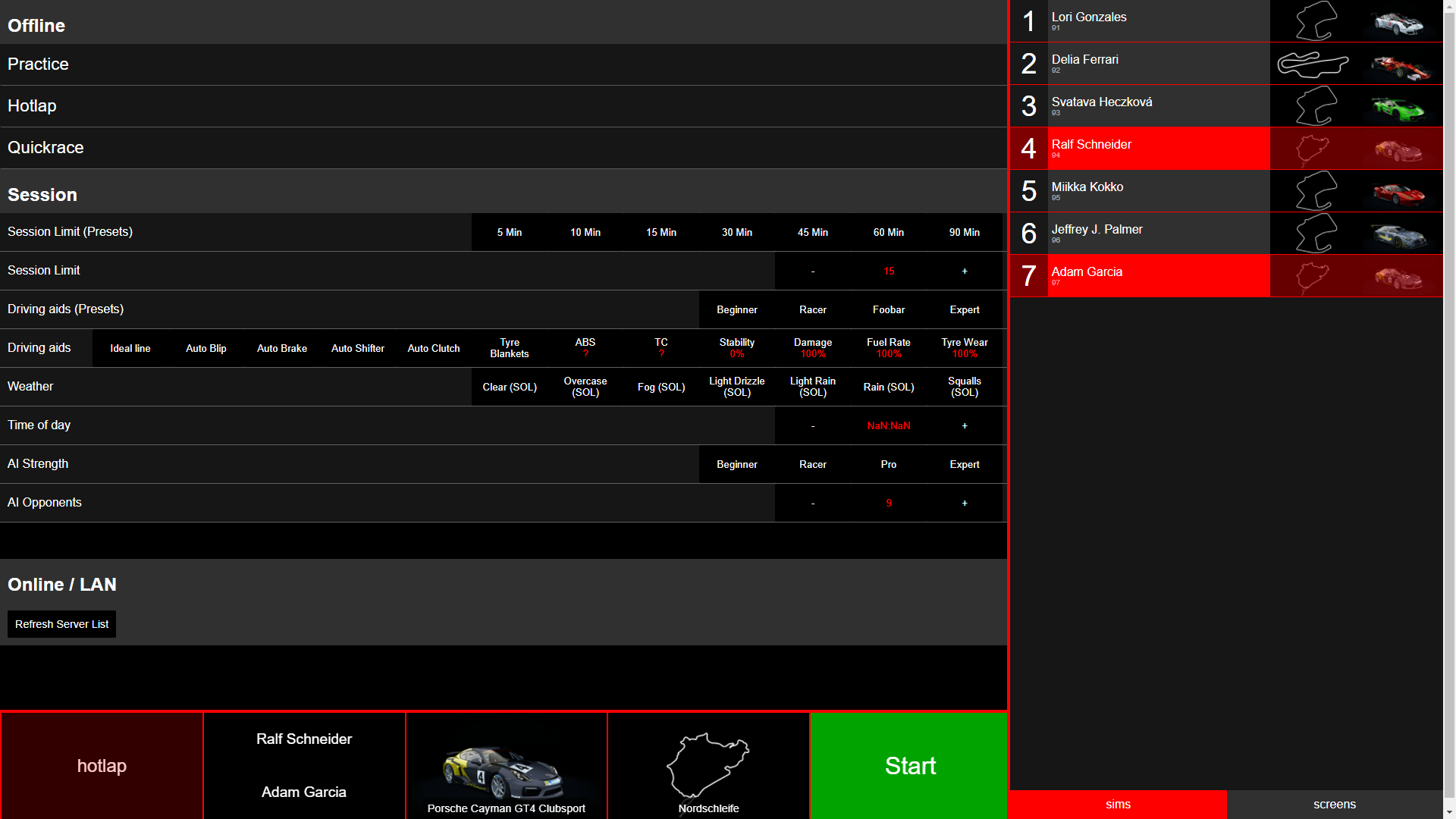
Task: Increase AI Opponents with the plus control
Action: click(964, 503)
